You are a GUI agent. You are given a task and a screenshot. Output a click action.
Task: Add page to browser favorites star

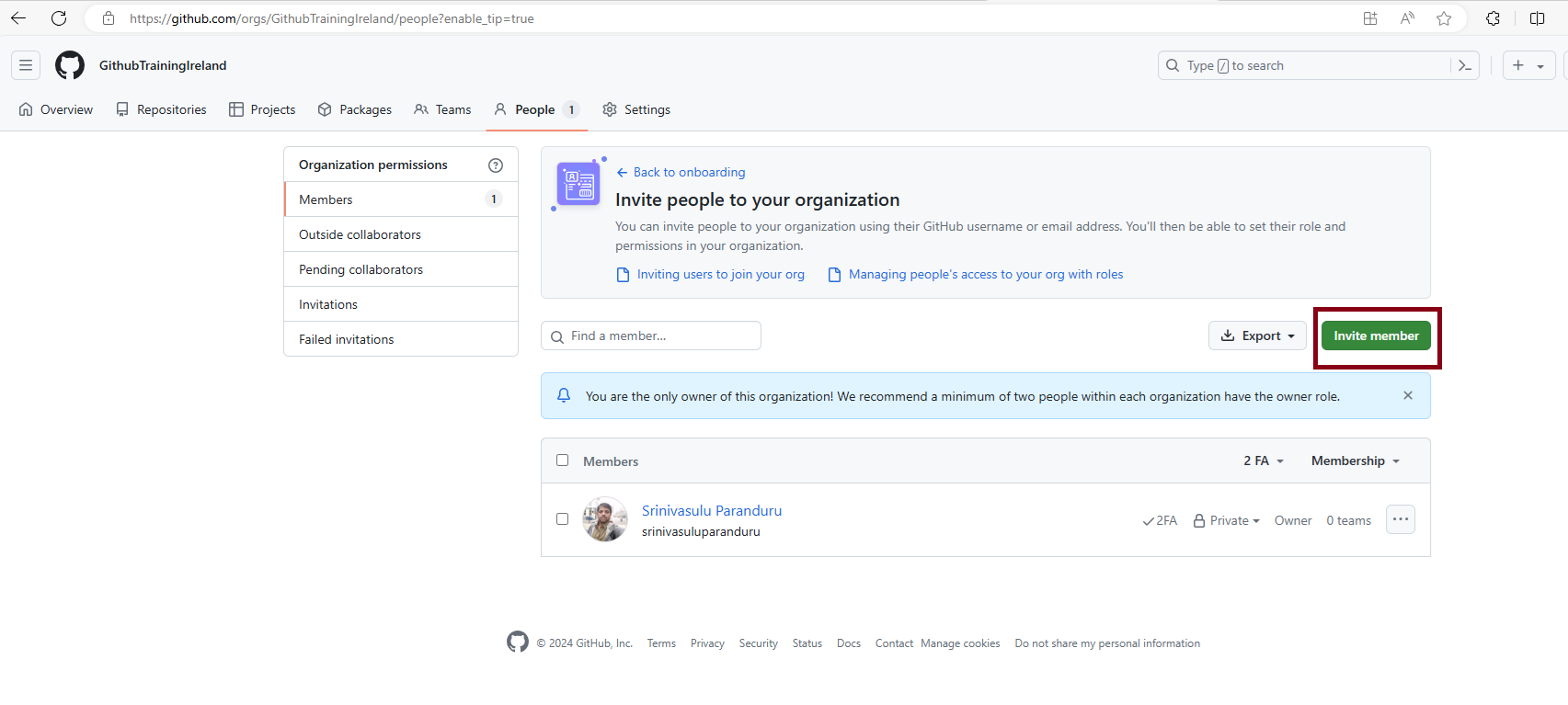tap(1444, 18)
